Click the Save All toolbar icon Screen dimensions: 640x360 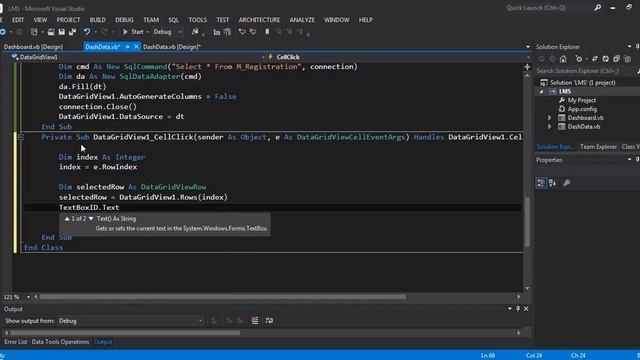tap(72, 32)
